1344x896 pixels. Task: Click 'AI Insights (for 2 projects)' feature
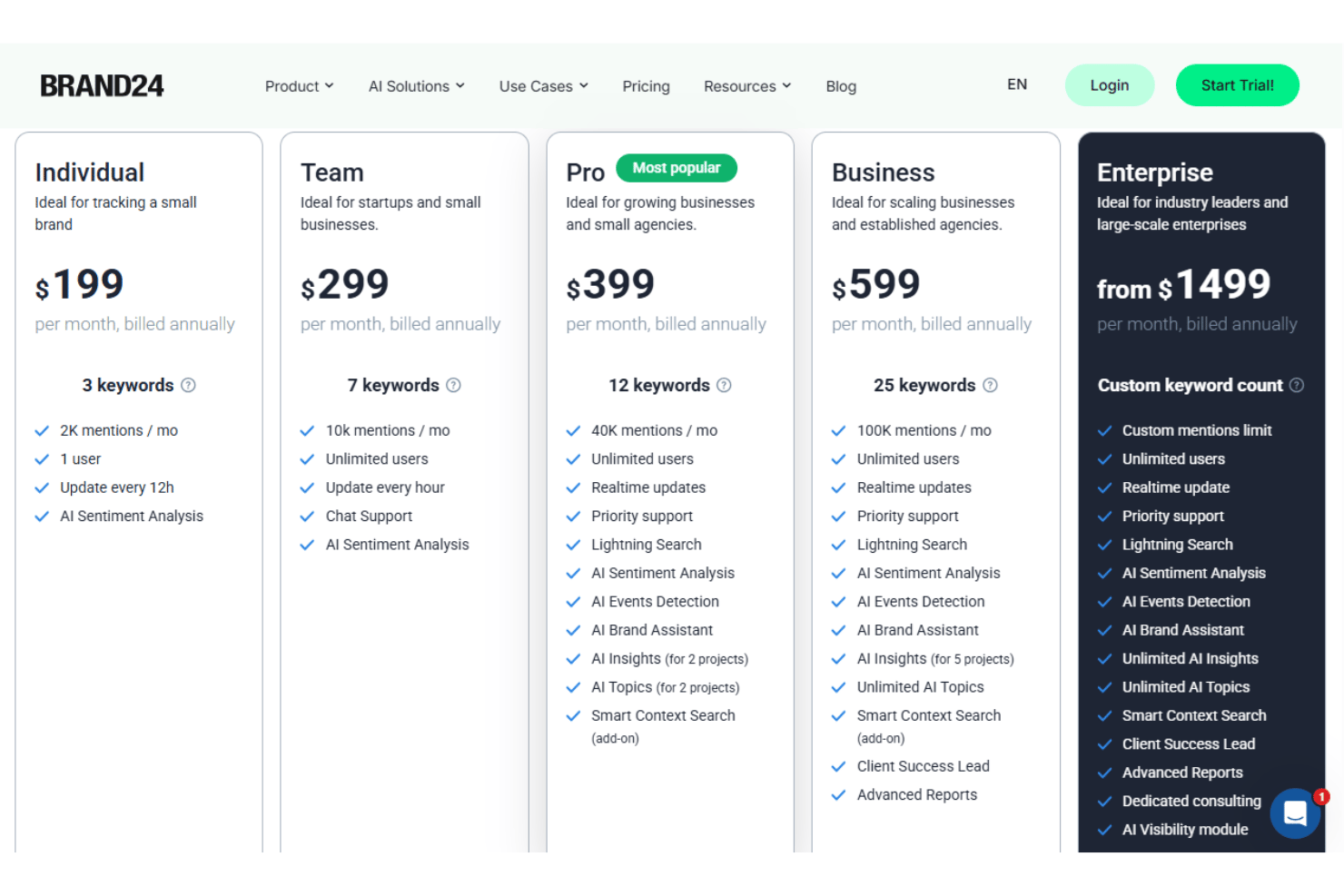pyautogui.click(x=670, y=659)
